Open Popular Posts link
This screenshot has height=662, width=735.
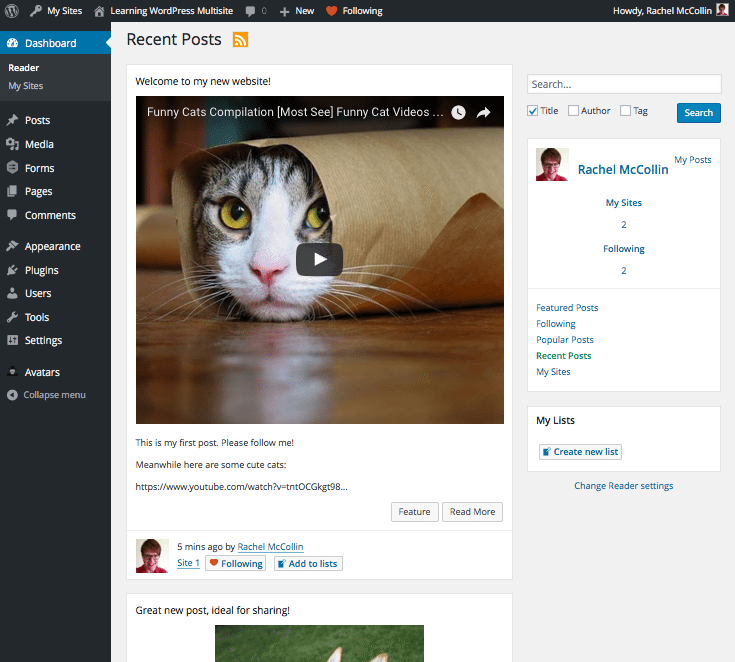[565, 339]
